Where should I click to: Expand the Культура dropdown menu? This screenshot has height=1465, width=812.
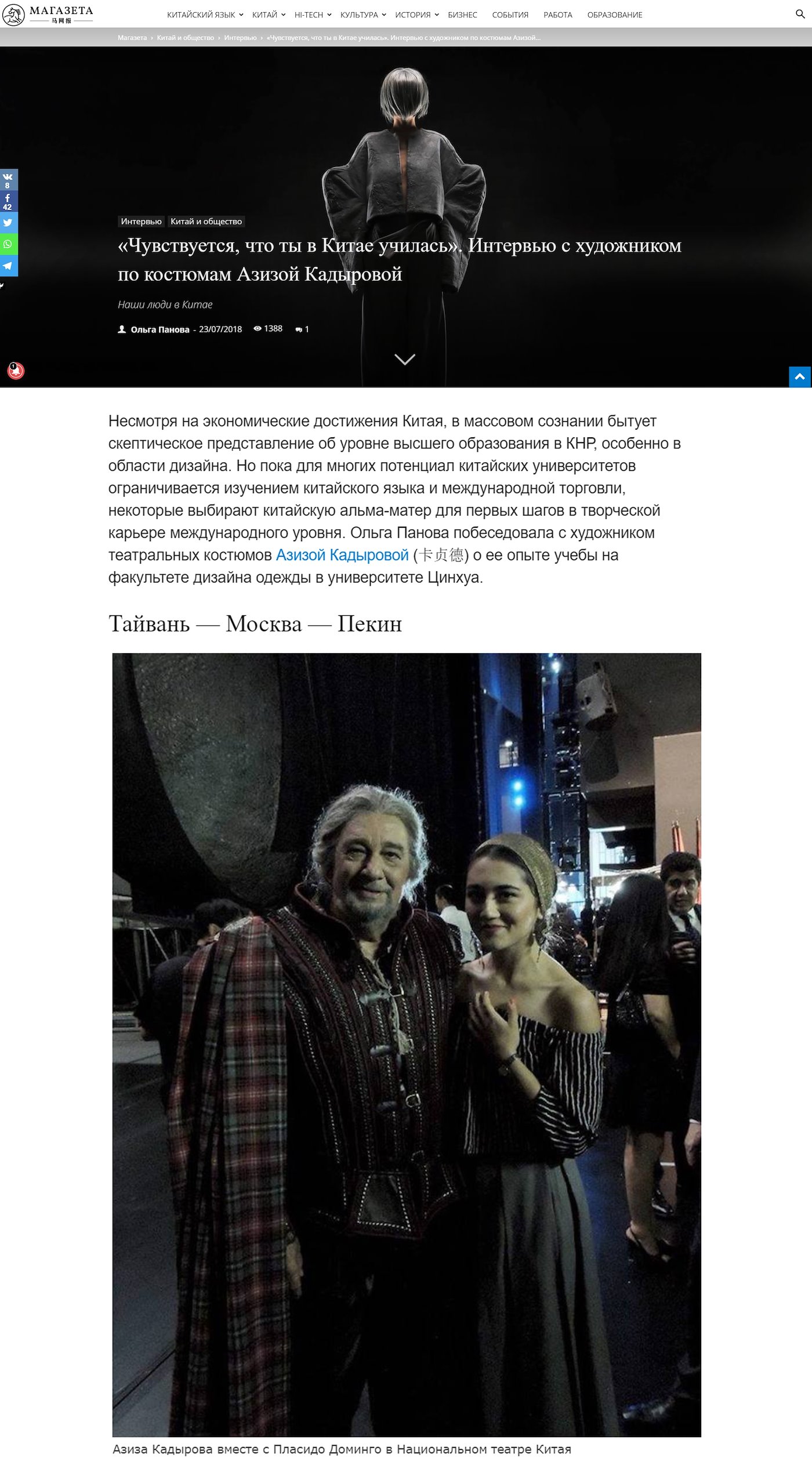363,14
